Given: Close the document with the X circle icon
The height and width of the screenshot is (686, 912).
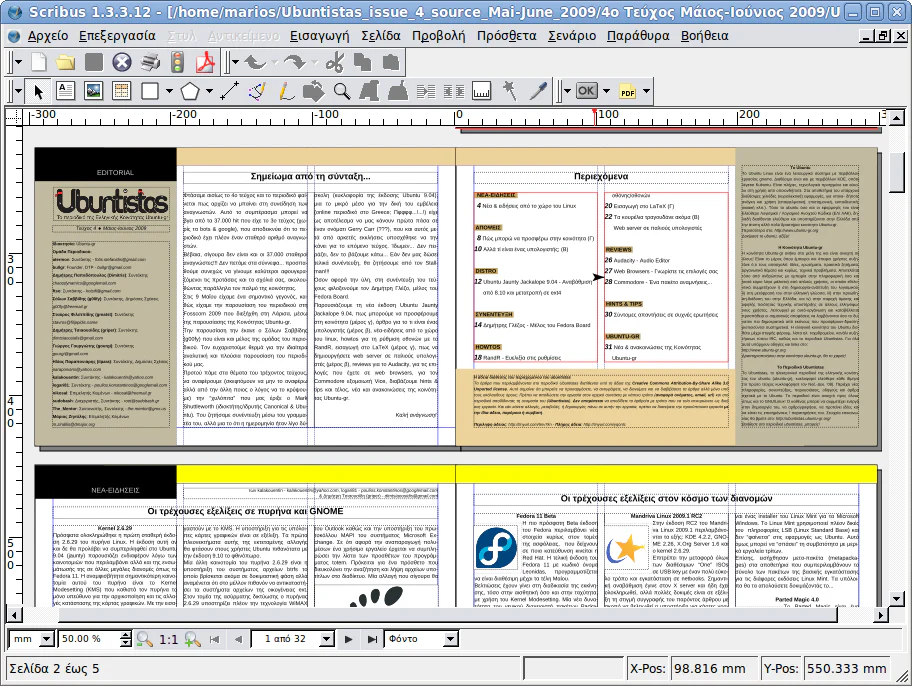Looking at the screenshot, I should pyautogui.click(x=122, y=62).
